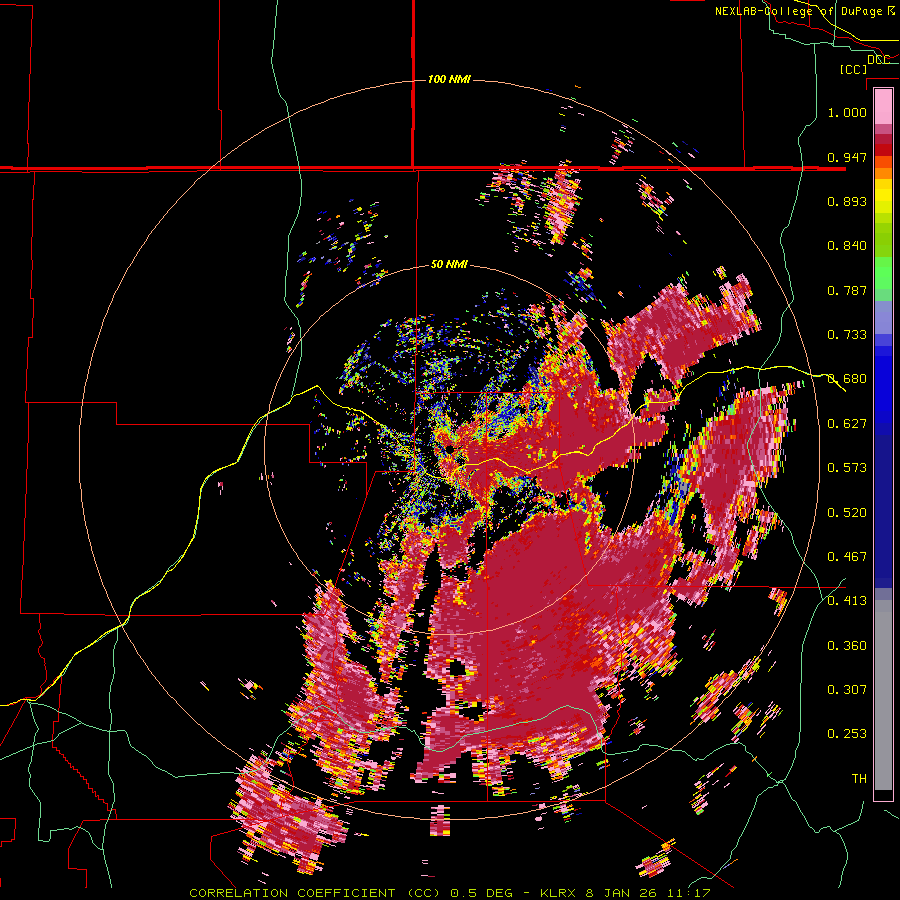Pick the gray band at color bar bottom
Image resolution: width=900 pixels, height=900 pixels.
pyautogui.click(x=883, y=695)
